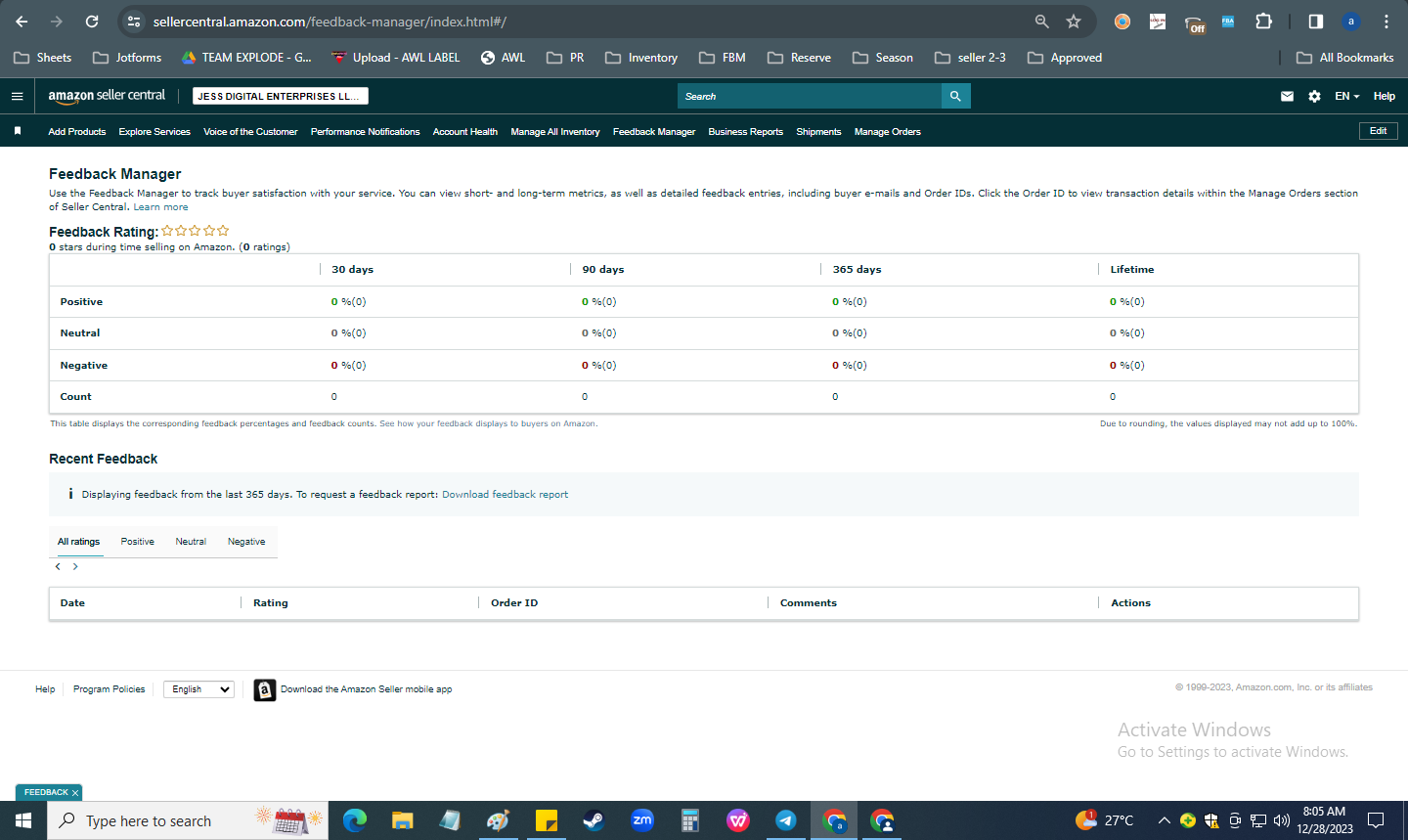Open Performance Notifications
The height and width of the screenshot is (840, 1408).
pos(365,131)
